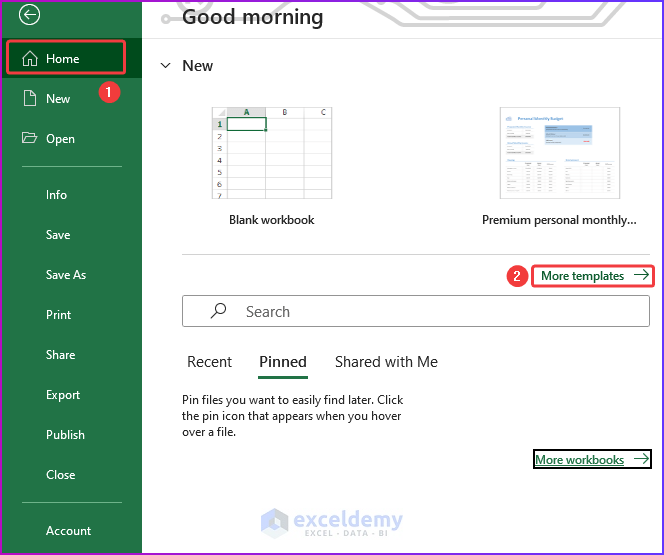
Task: Open the Blank workbook thumbnail
Action: tap(272, 153)
